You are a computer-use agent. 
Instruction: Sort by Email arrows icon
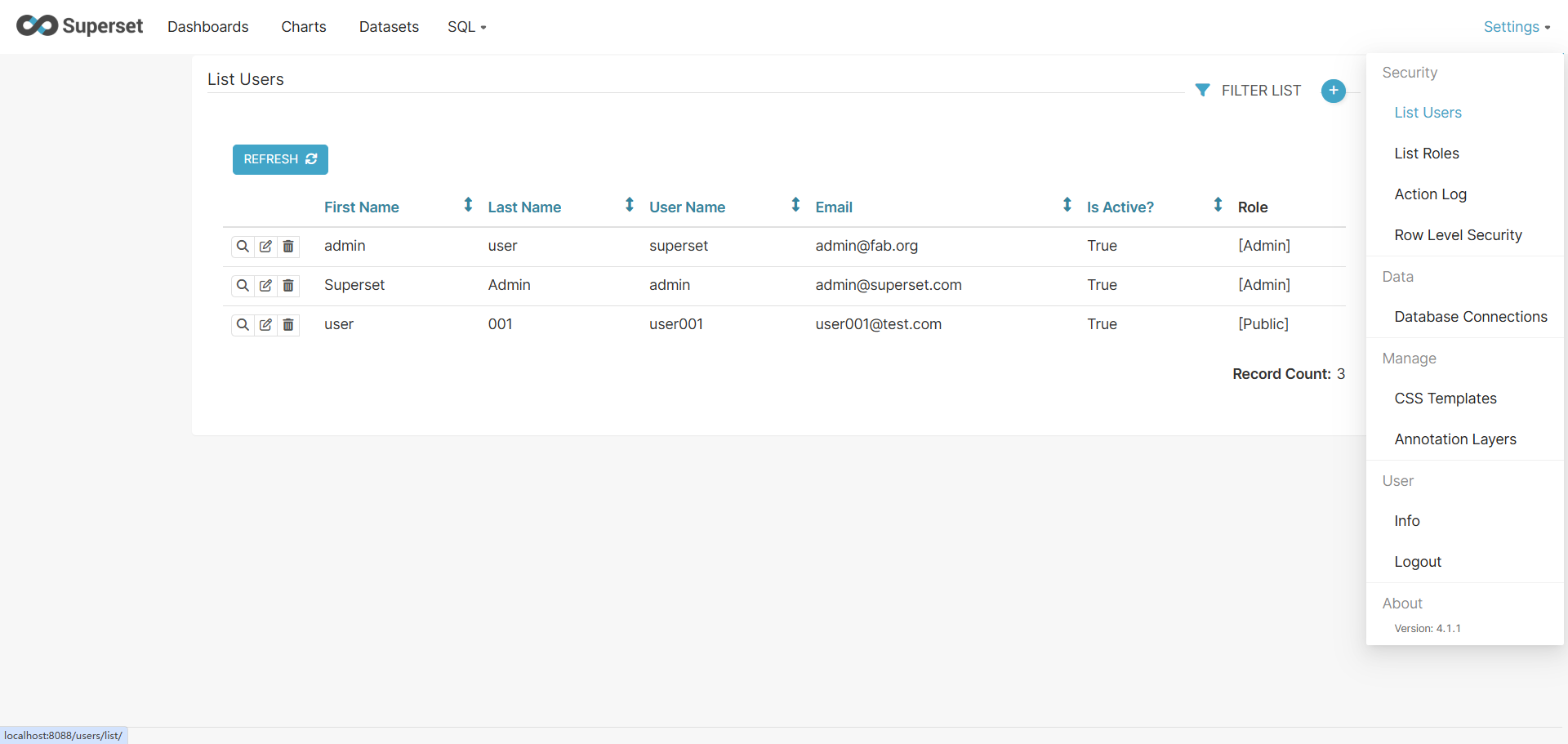[1067, 204]
